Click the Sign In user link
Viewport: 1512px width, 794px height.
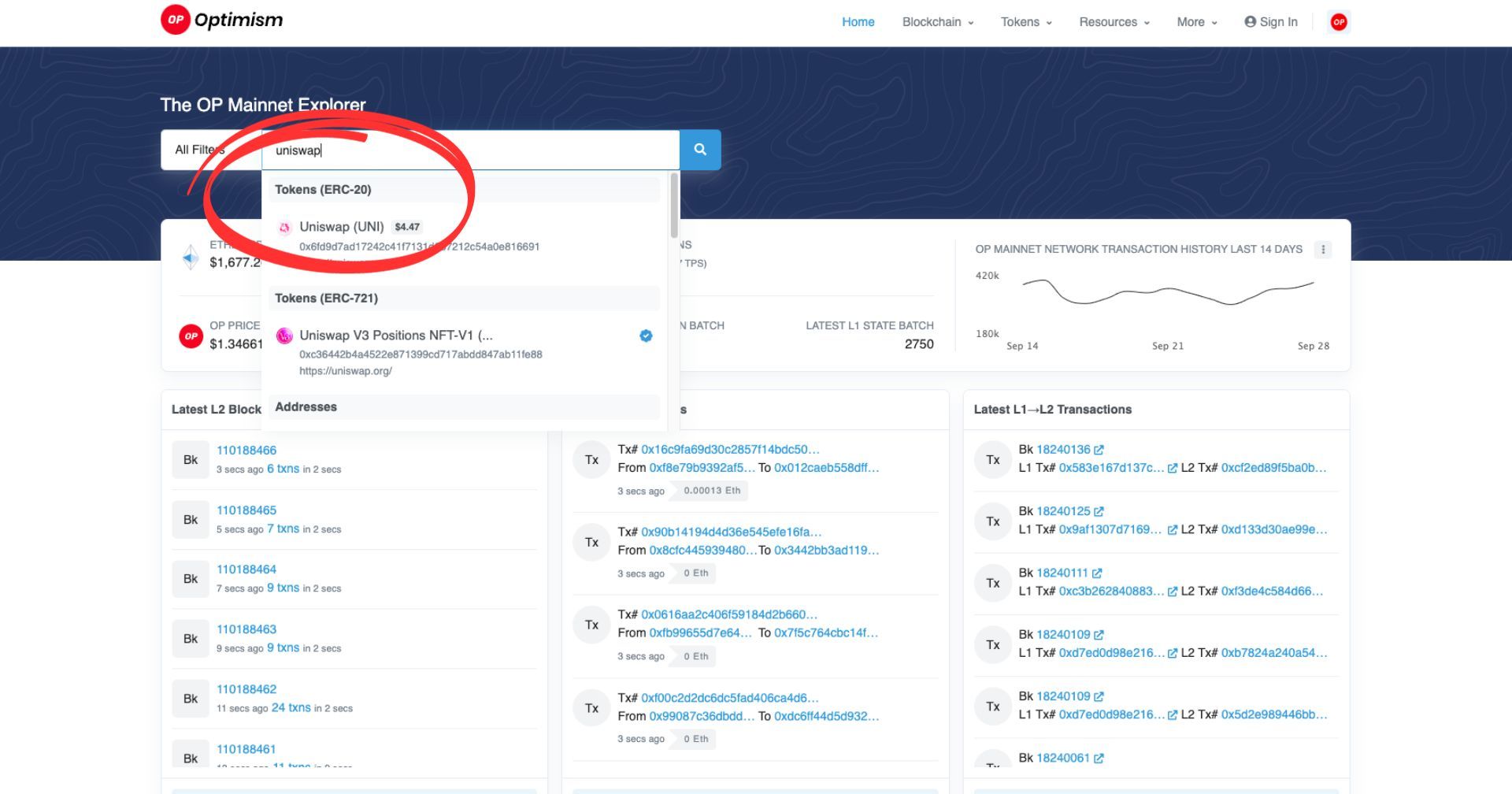[x=1271, y=22]
